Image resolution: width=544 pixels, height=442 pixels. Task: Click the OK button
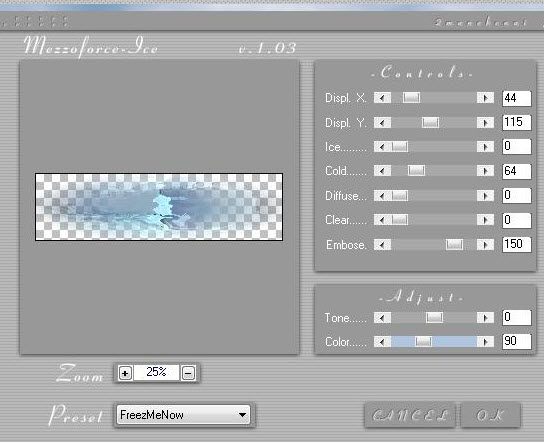click(491, 415)
